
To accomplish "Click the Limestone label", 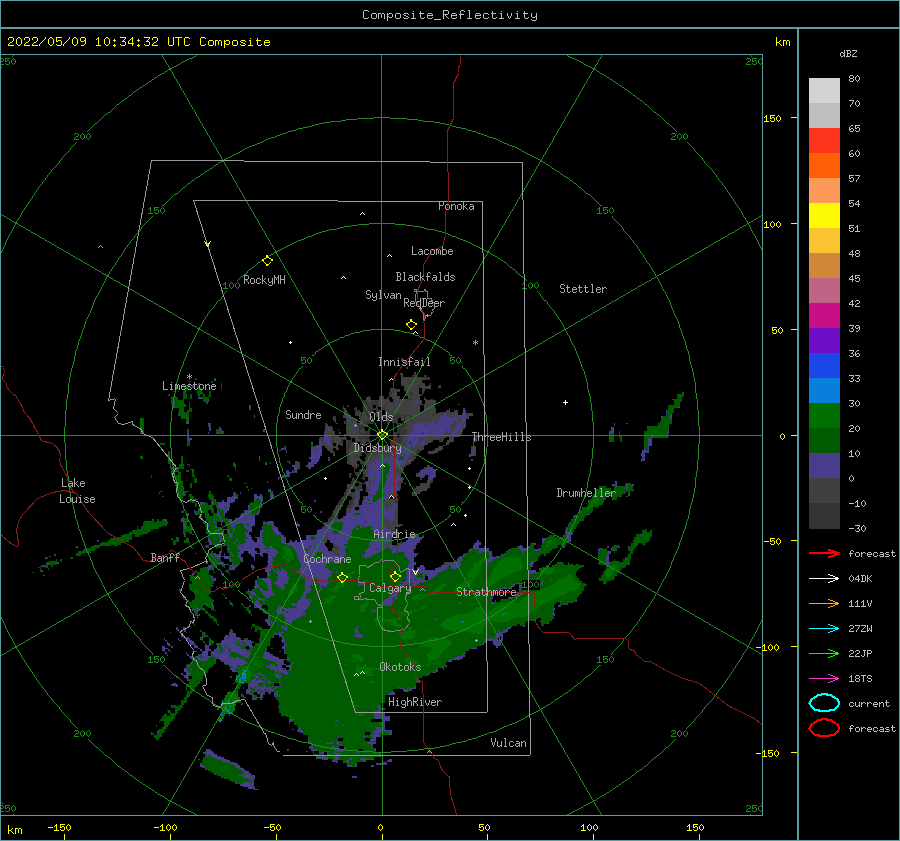I will (x=189, y=386).
